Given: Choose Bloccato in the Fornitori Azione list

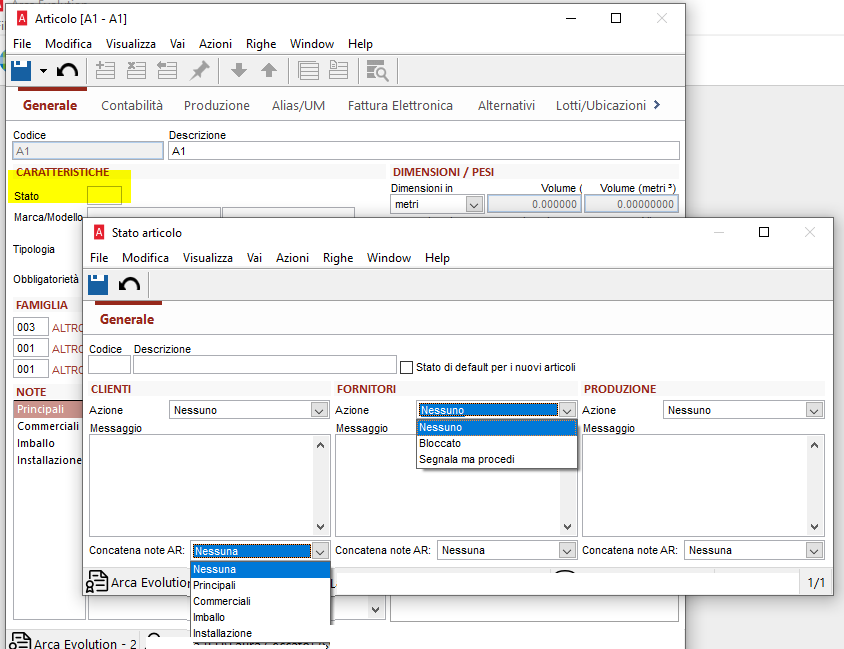Looking at the screenshot, I should click(496, 443).
